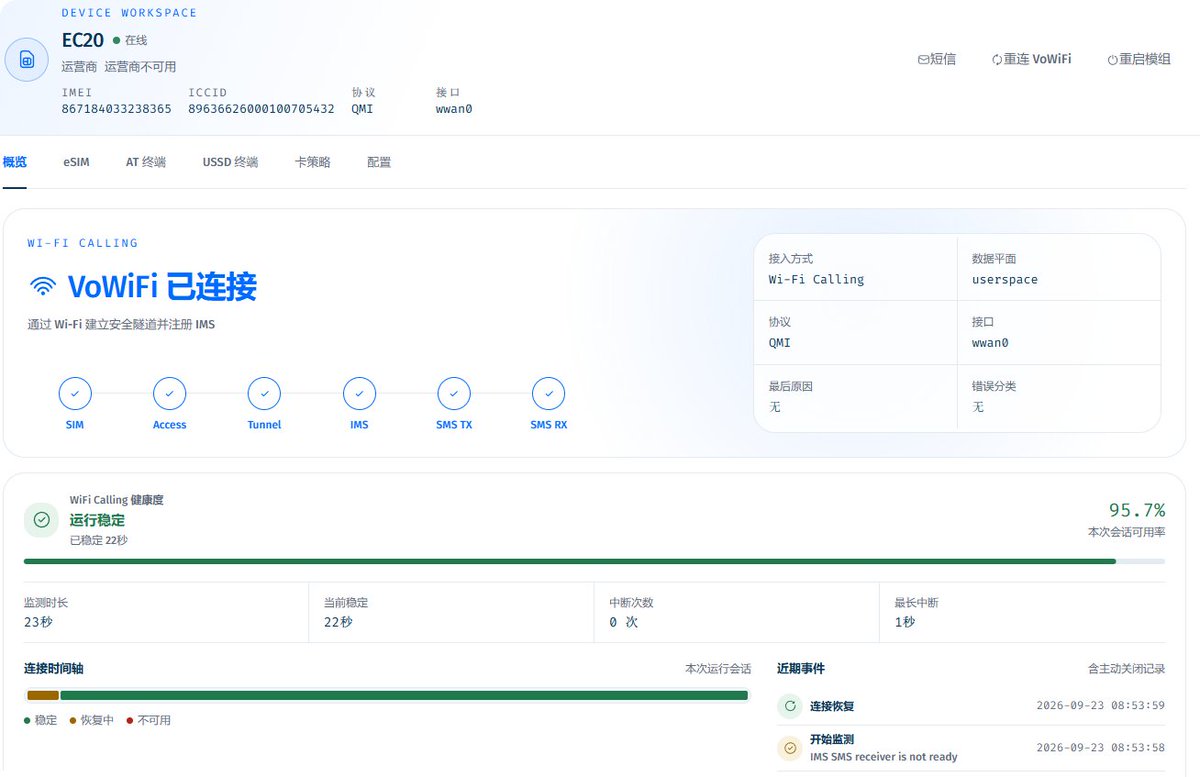Click the IMEI number 867184033238365

[x=116, y=109]
